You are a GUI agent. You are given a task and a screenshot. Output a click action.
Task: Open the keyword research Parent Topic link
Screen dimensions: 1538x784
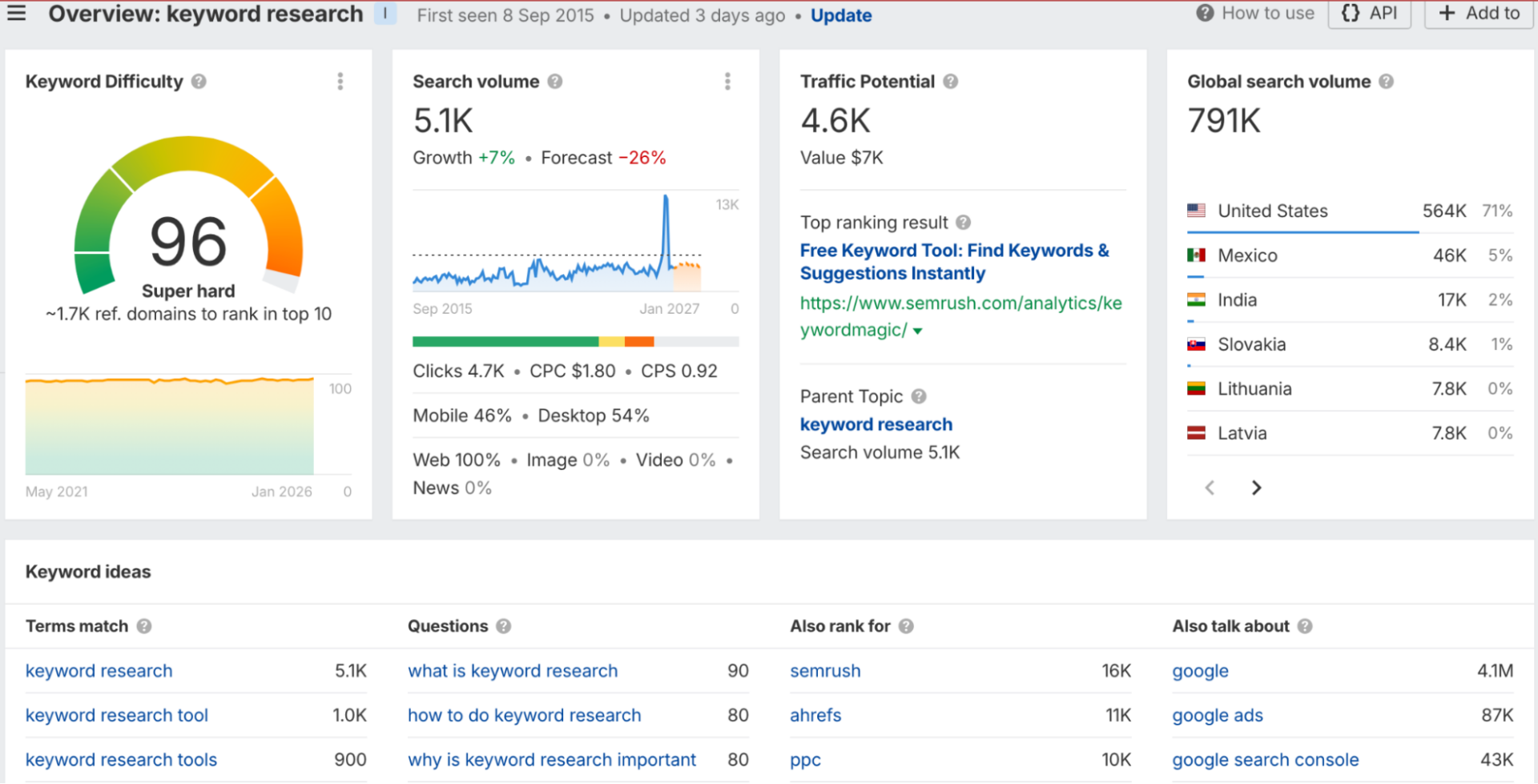tap(876, 424)
